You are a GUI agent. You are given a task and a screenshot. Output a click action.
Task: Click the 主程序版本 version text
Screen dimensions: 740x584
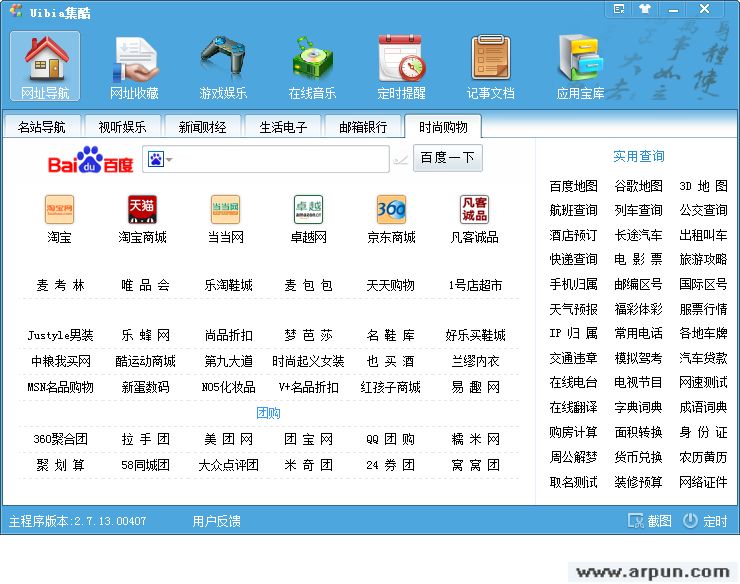[x=78, y=521]
